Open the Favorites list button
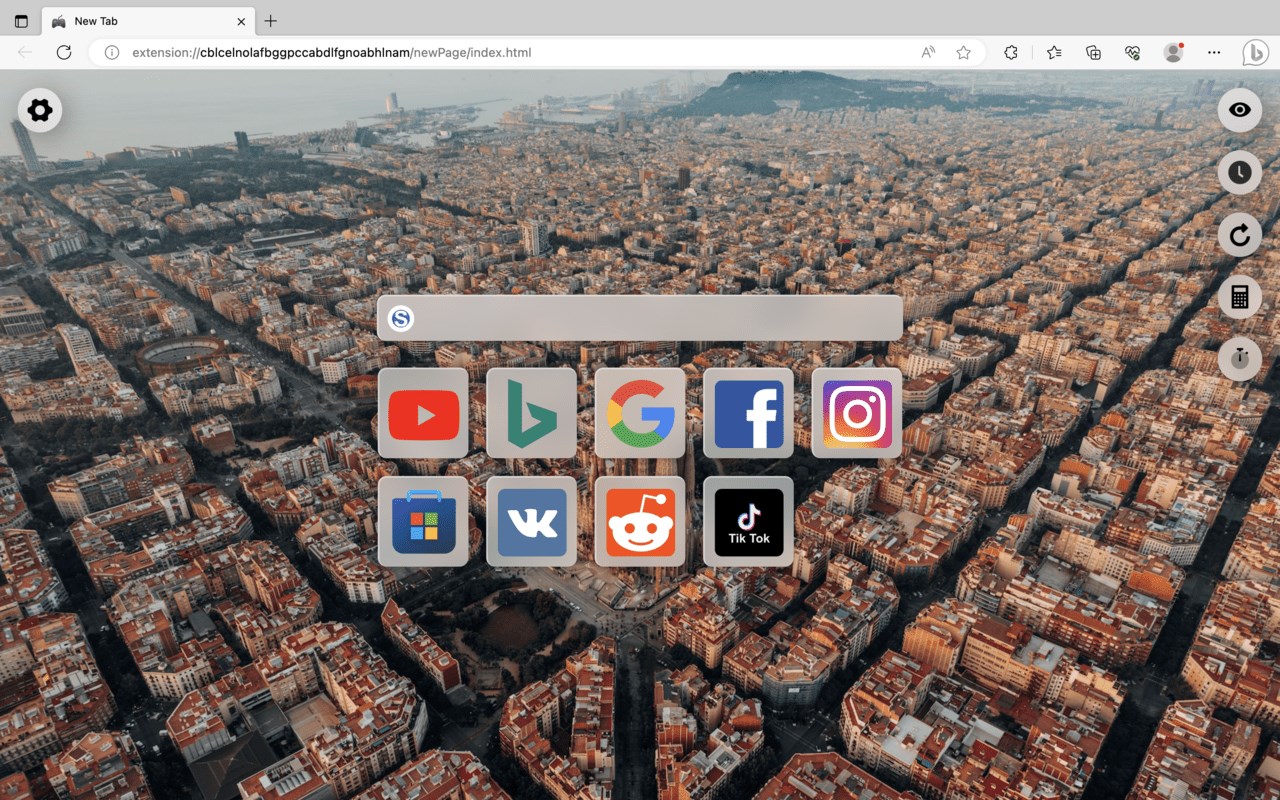 coord(1054,52)
